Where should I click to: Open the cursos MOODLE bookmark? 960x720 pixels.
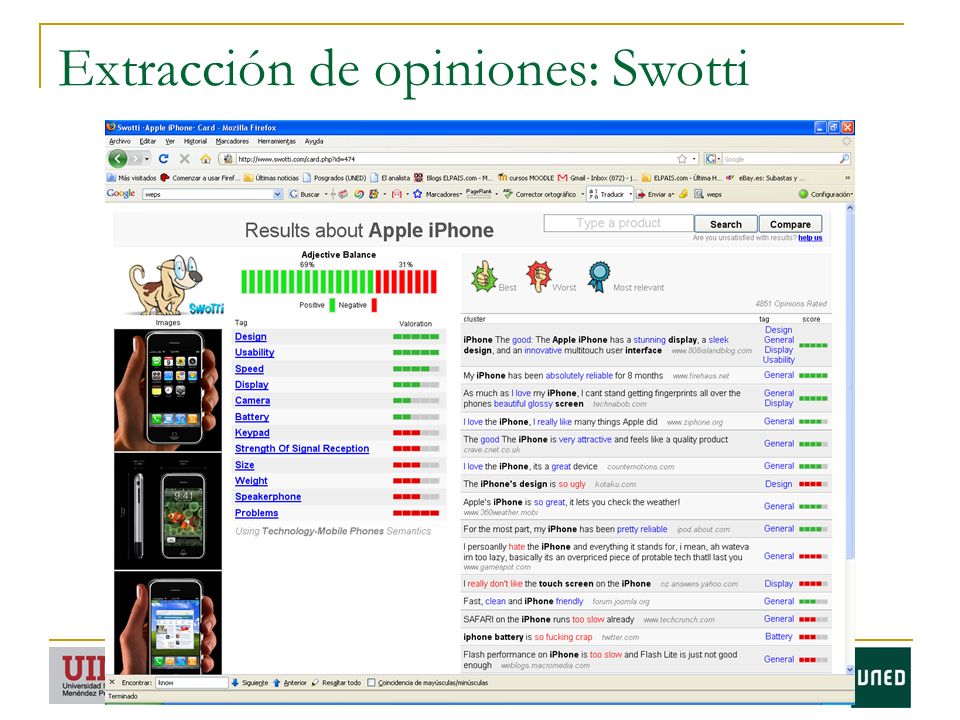point(526,178)
